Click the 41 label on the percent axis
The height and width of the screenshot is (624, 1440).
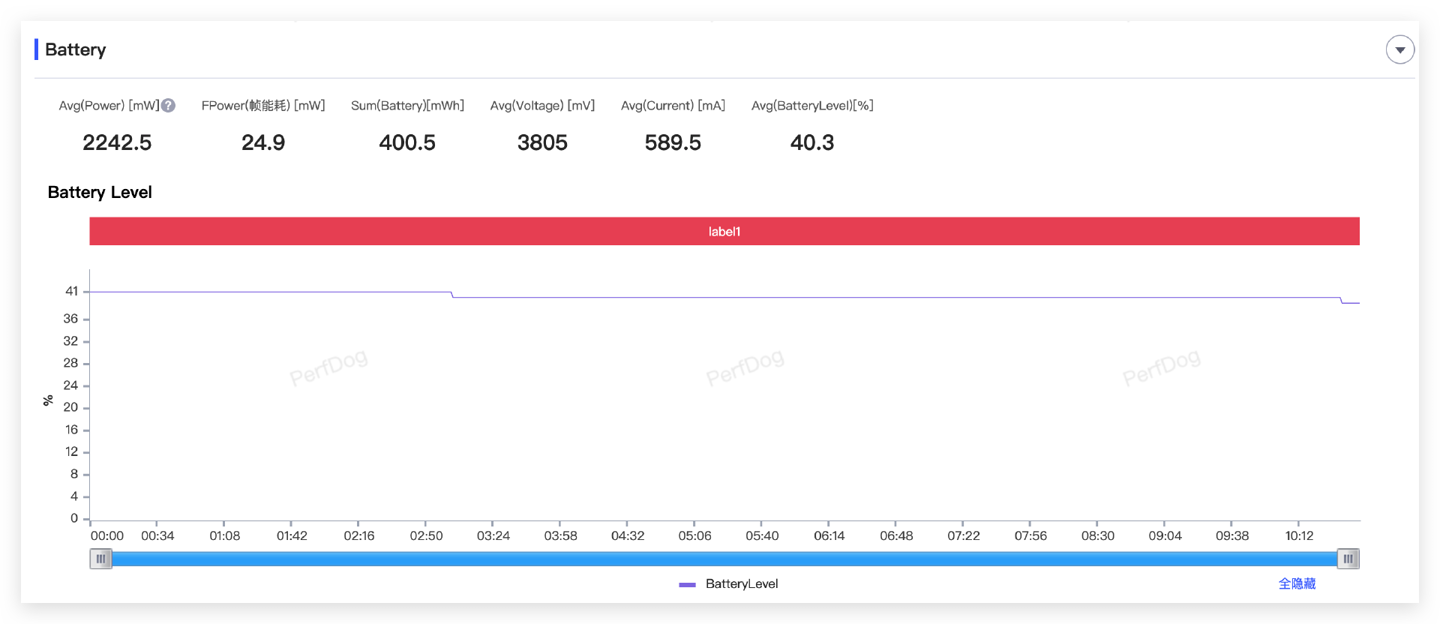point(71,291)
